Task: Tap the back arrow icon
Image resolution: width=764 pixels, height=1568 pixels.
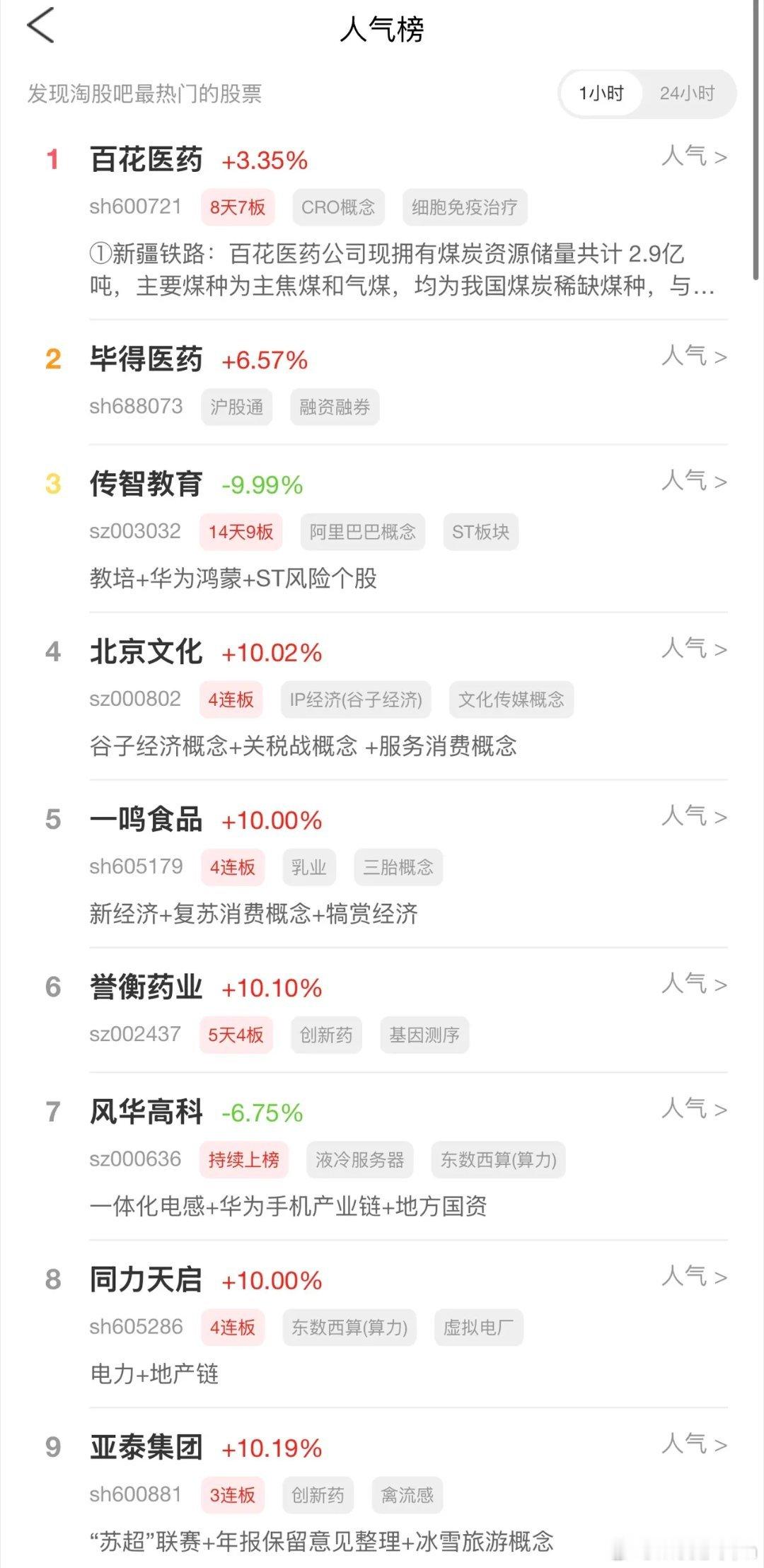Action: (x=40, y=26)
